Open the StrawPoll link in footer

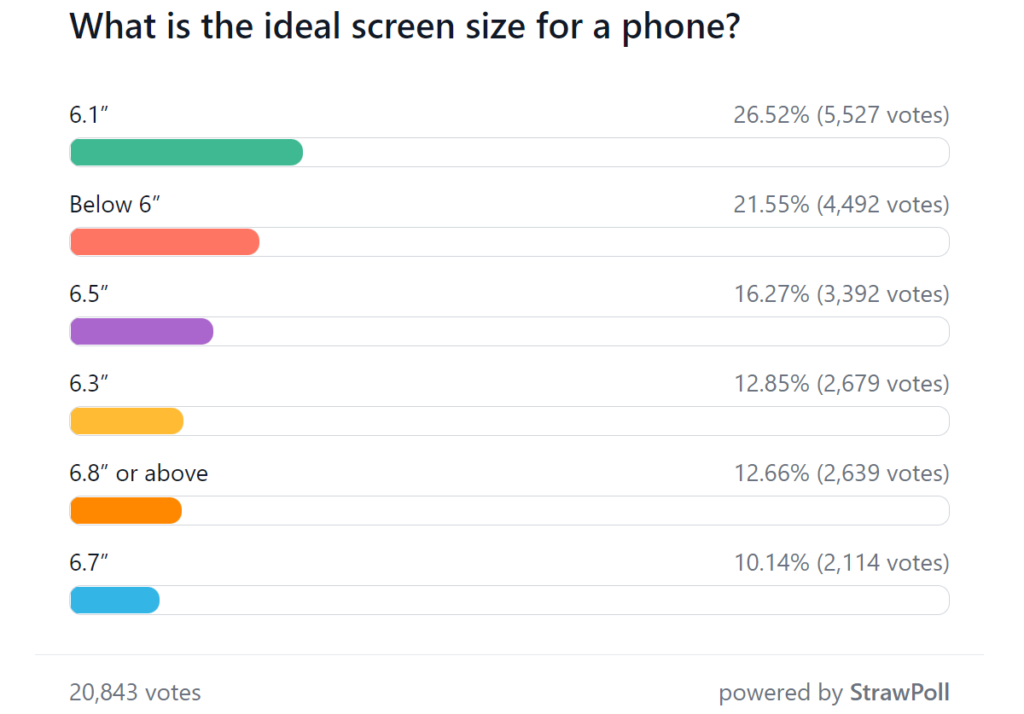899,692
